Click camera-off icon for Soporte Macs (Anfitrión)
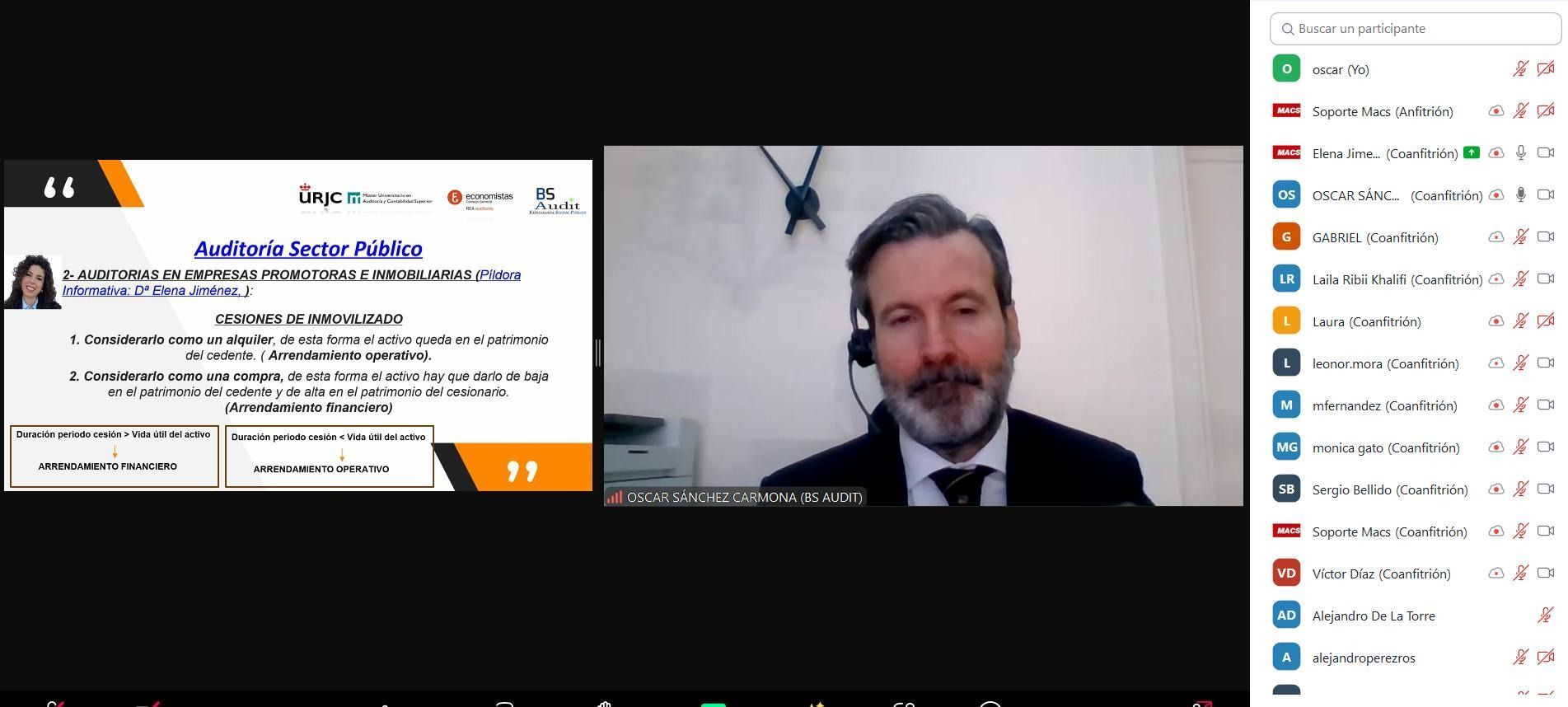 [x=1546, y=111]
